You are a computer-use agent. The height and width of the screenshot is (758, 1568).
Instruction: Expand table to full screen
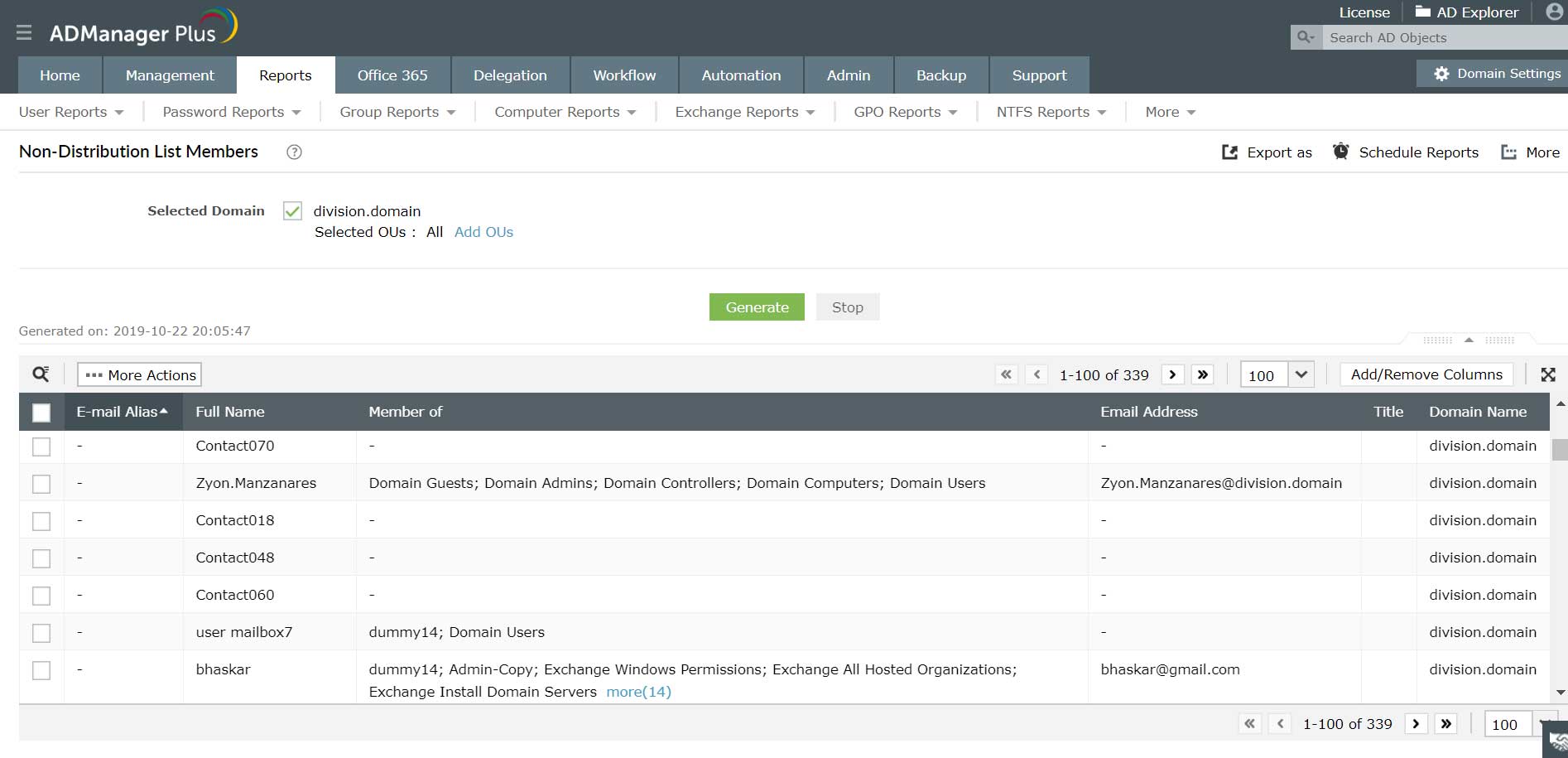(1548, 374)
